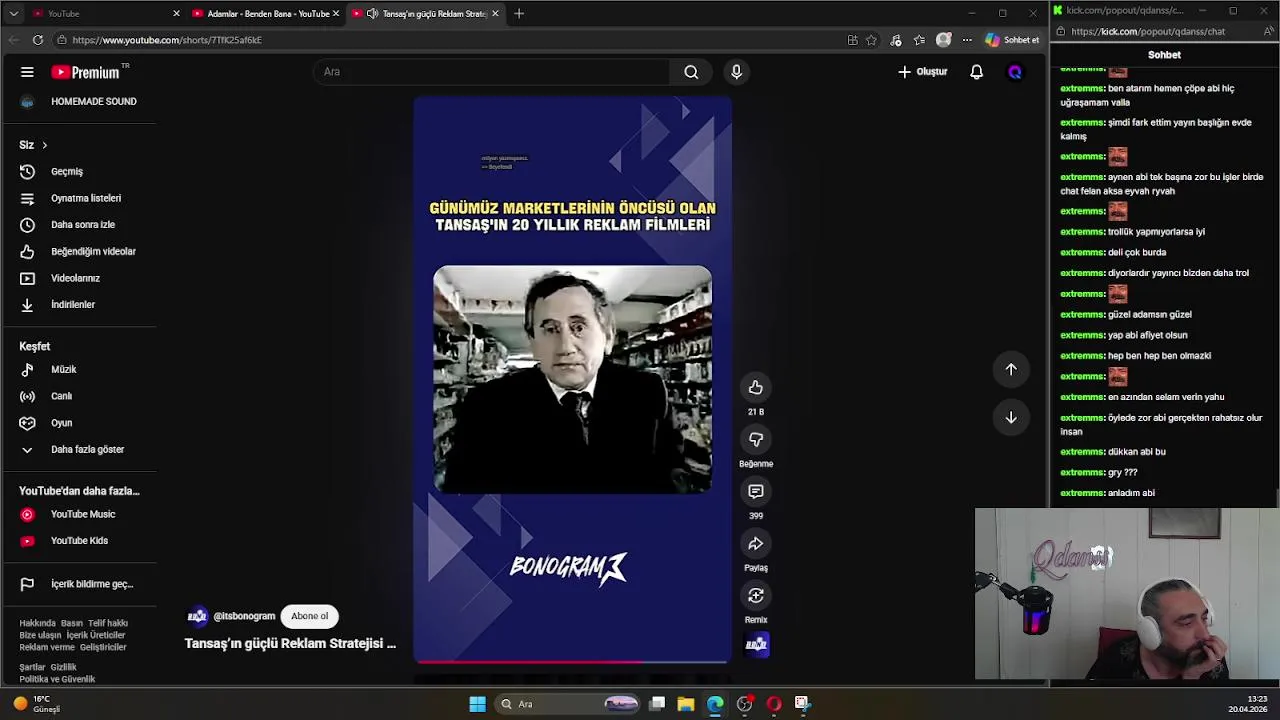Viewport: 1280px width, 720px height.
Task: Open Hakkında footer link
Action: 38,623
